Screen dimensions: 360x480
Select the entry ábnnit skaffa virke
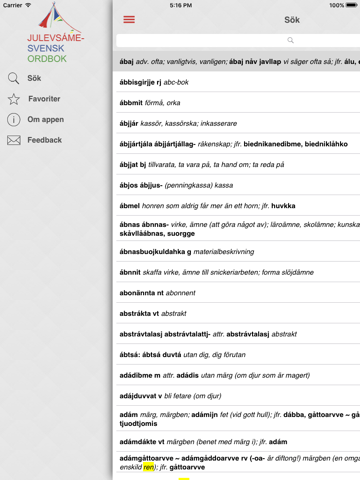tap(237, 272)
